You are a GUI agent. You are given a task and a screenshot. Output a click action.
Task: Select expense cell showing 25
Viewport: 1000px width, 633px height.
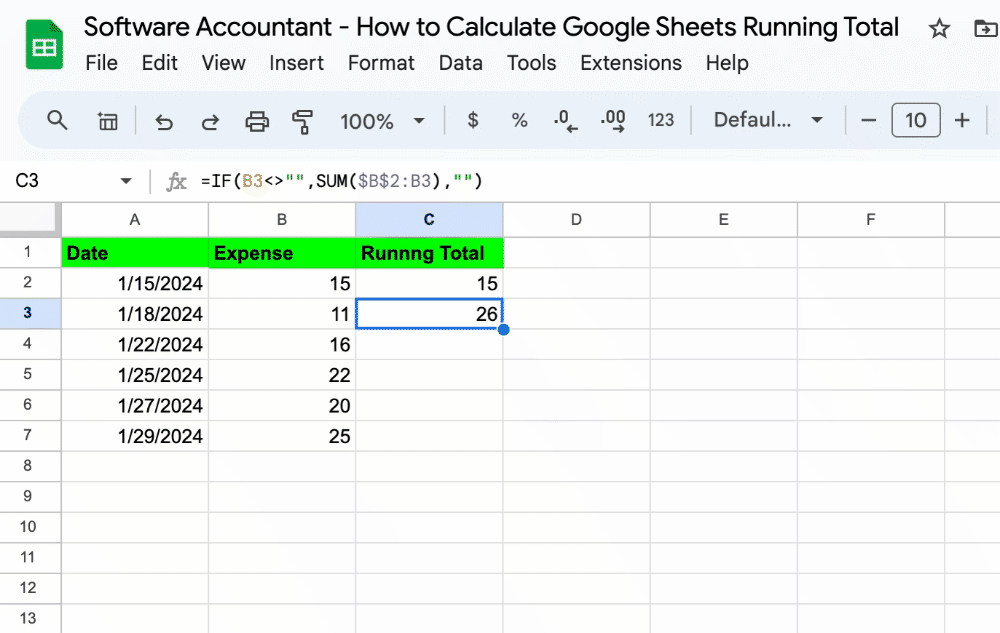tap(282, 436)
